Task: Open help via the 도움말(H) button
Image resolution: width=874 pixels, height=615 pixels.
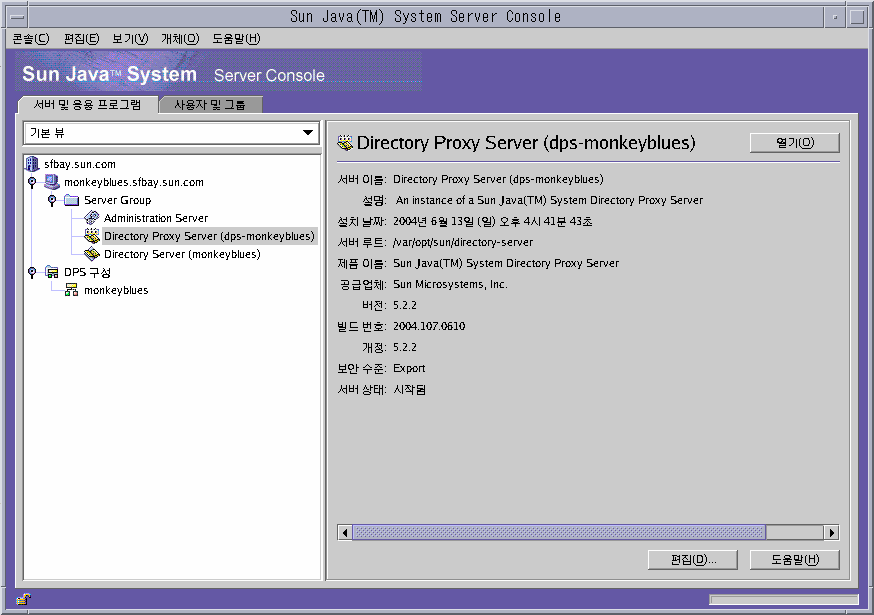Action: pyautogui.click(x=794, y=559)
